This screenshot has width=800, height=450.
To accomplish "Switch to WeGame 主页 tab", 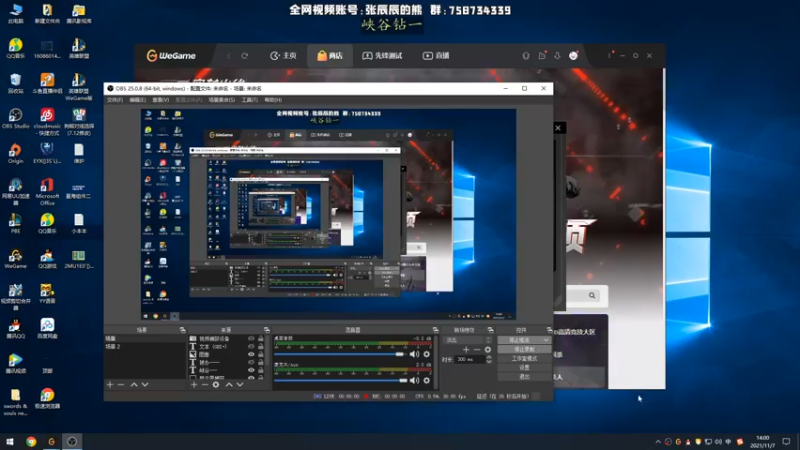I will point(283,56).
